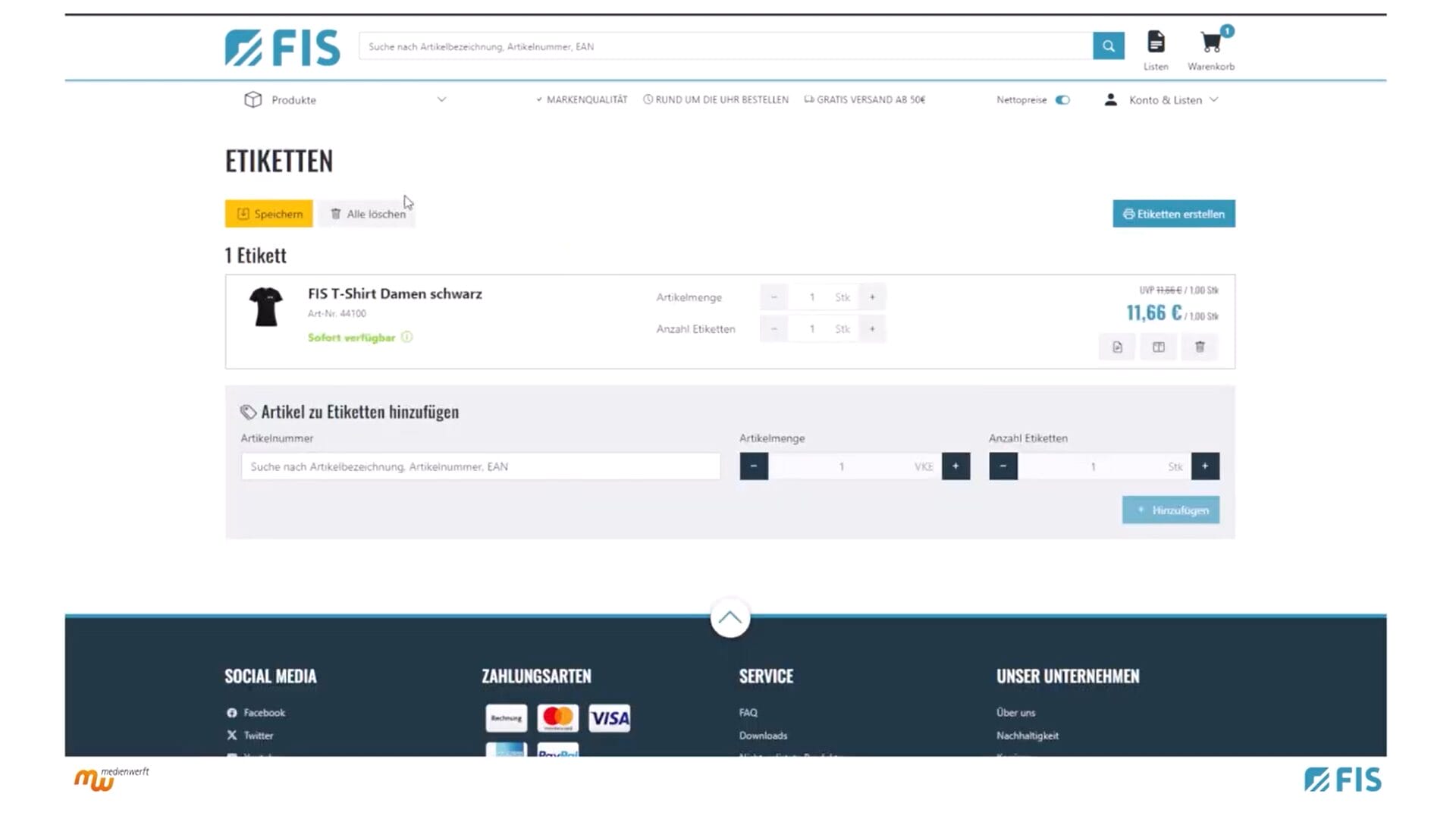Click the Mastercard payment icon
1456x819 pixels.
point(557,718)
